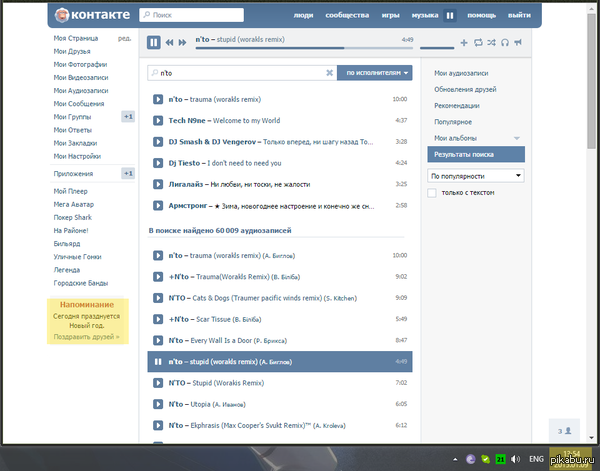Clear the search field with the X icon
This screenshot has height=471, width=600.
(329, 73)
